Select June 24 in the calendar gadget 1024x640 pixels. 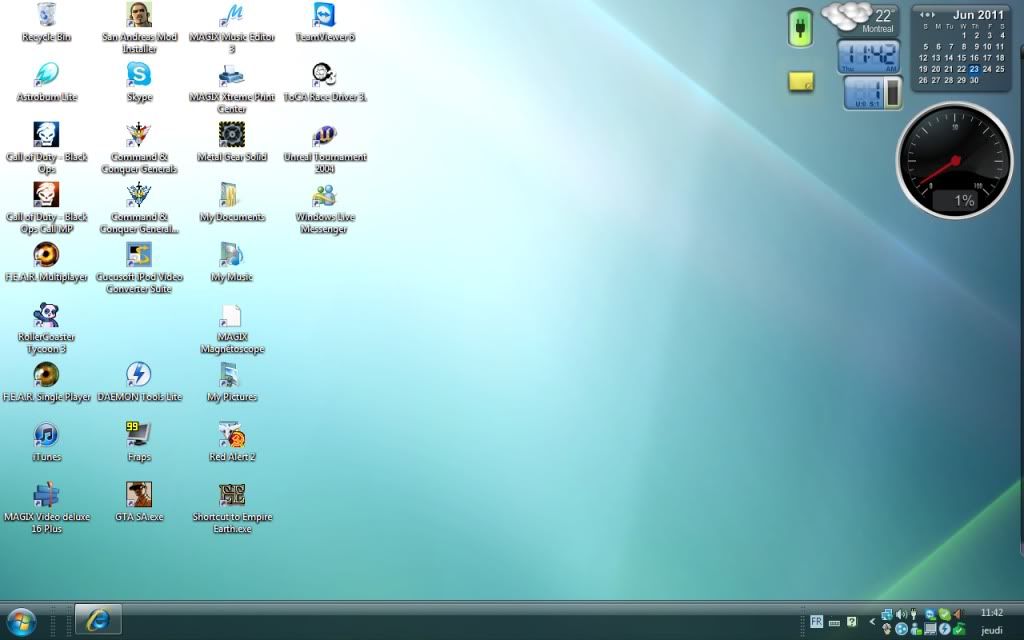pos(987,69)
